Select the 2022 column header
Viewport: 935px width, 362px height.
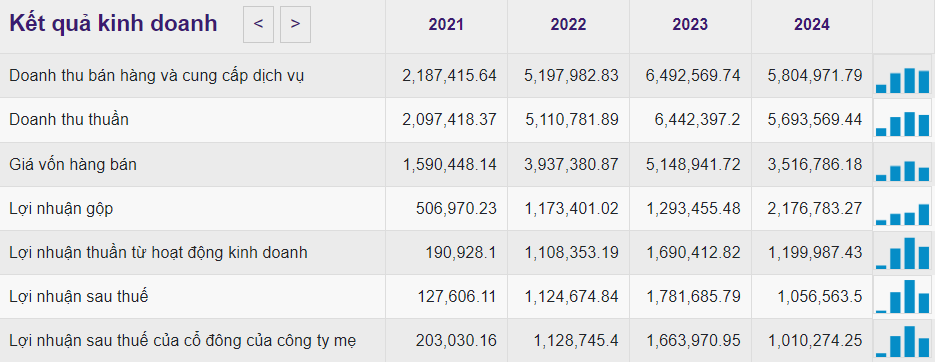[x=568, y=24]
